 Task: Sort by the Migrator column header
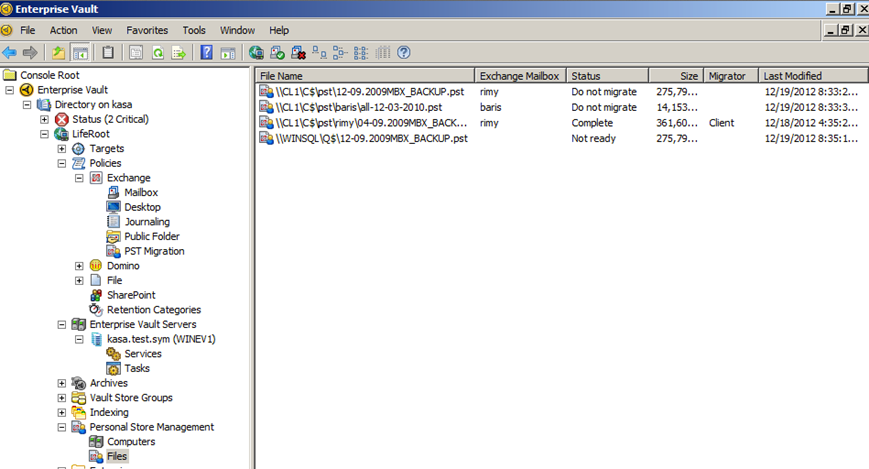tap(731, 76)
